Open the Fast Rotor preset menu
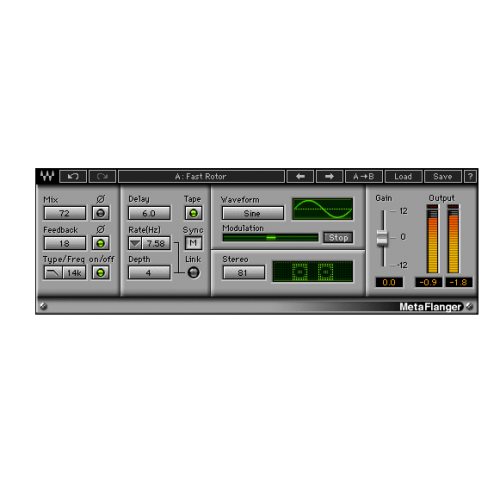500x500 pixels. pyautogui.click(x=201, y=176)
